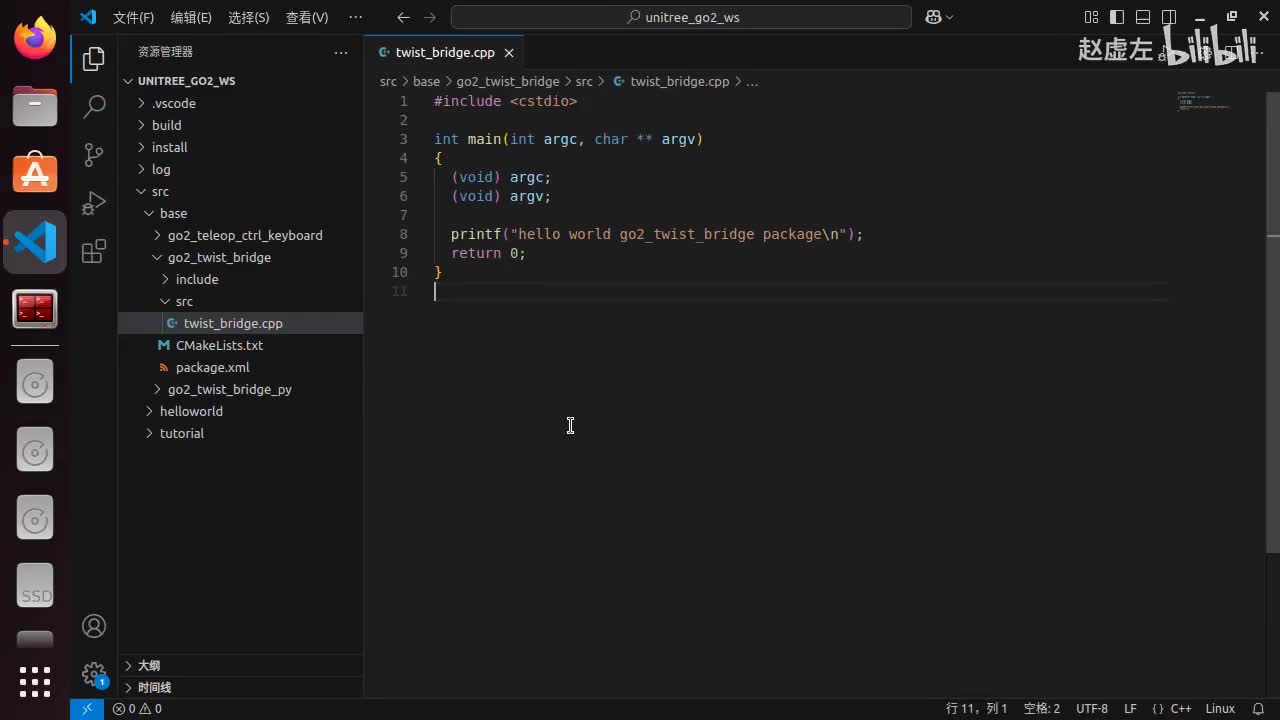1280x720 pixels.
Task: Show errors and warnings count in status bar
Action: 137,709
